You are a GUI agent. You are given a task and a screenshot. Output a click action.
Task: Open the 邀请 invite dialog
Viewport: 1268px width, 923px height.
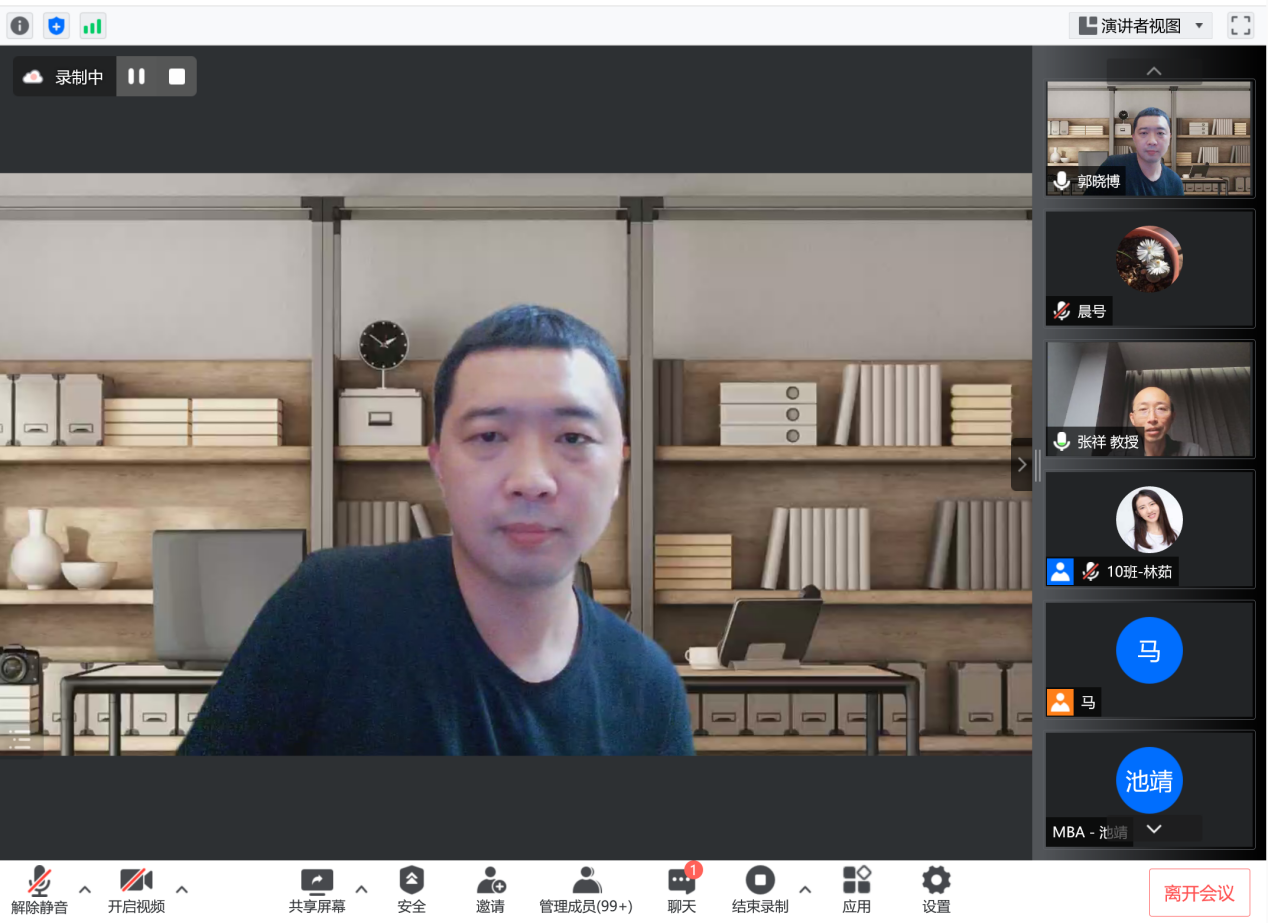[x=490, y=890]
